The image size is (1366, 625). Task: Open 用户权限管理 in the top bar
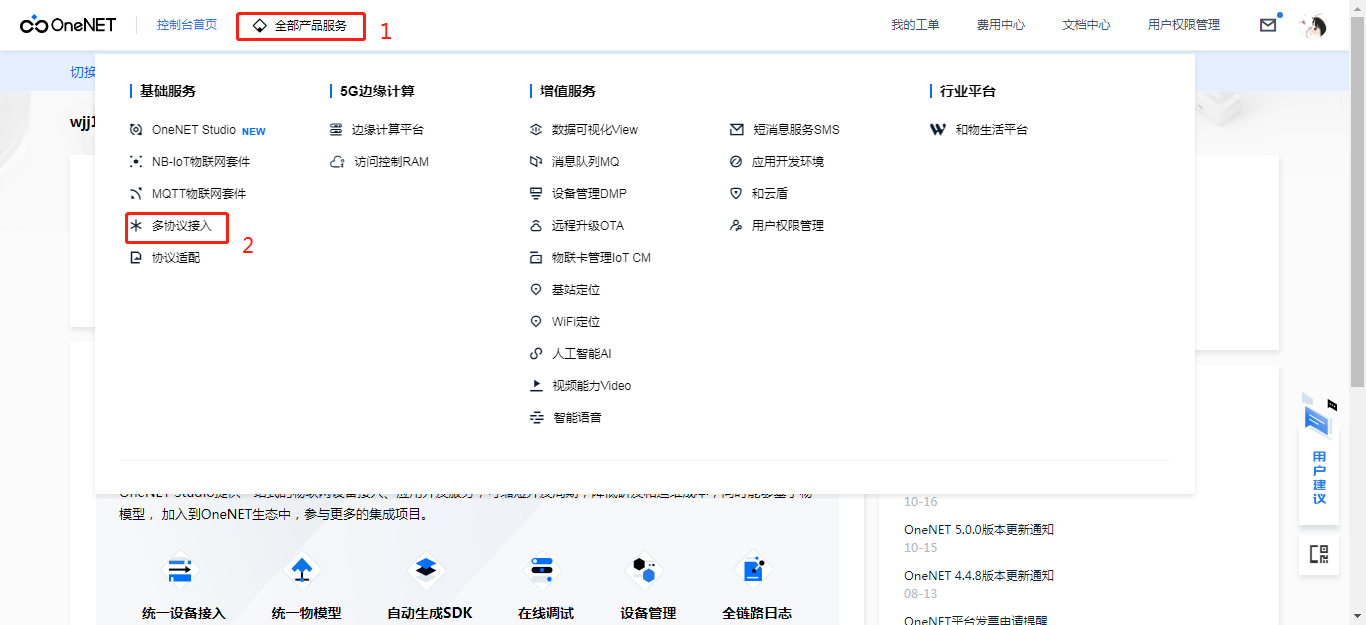tap(1184, 25)
